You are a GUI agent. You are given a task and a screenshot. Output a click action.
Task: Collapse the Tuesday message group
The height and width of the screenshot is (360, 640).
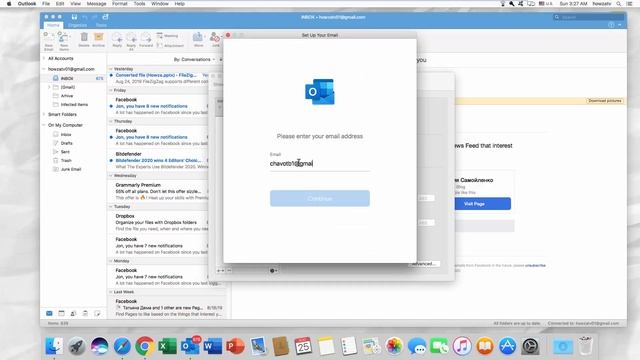[x=111, y=207]
